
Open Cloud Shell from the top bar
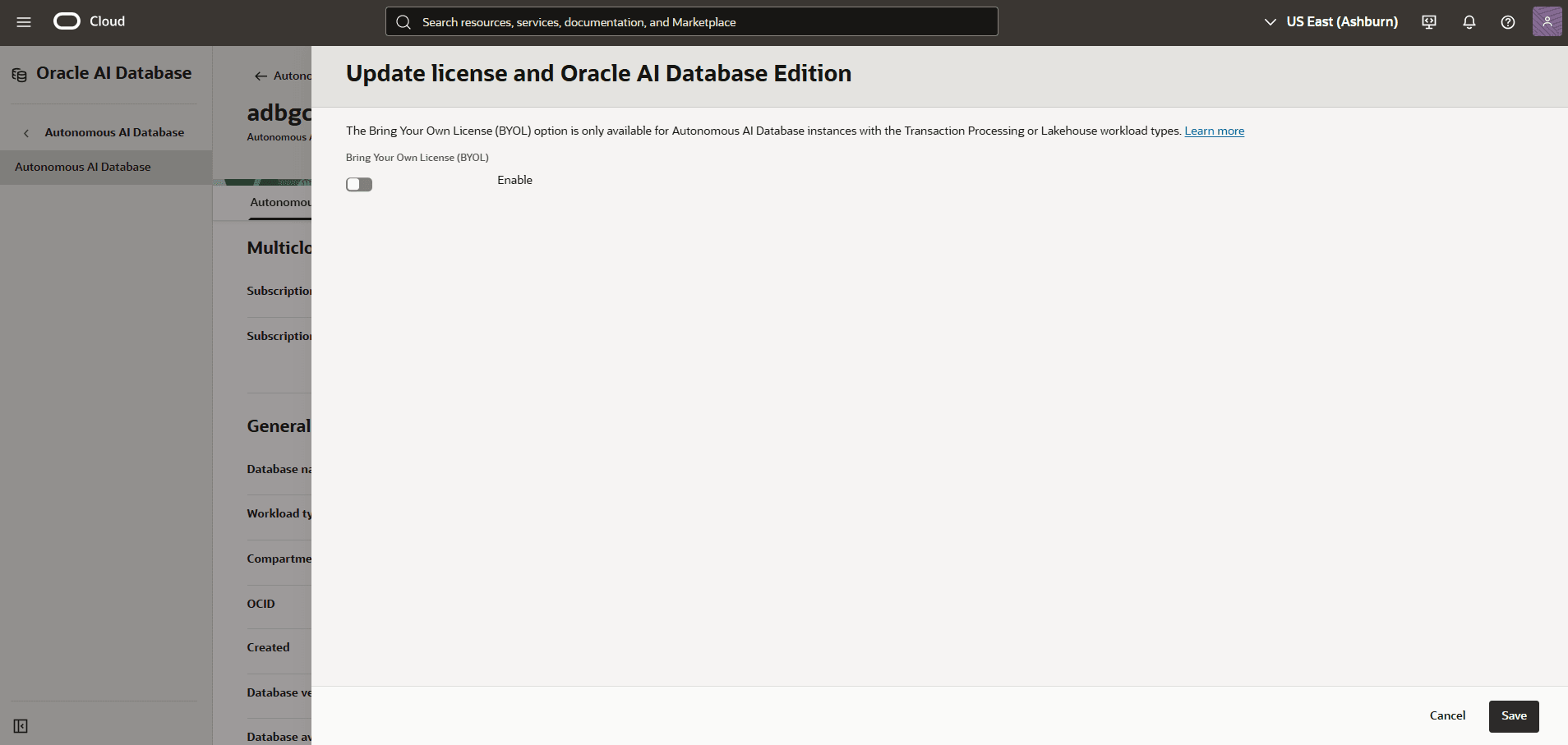1428,22
